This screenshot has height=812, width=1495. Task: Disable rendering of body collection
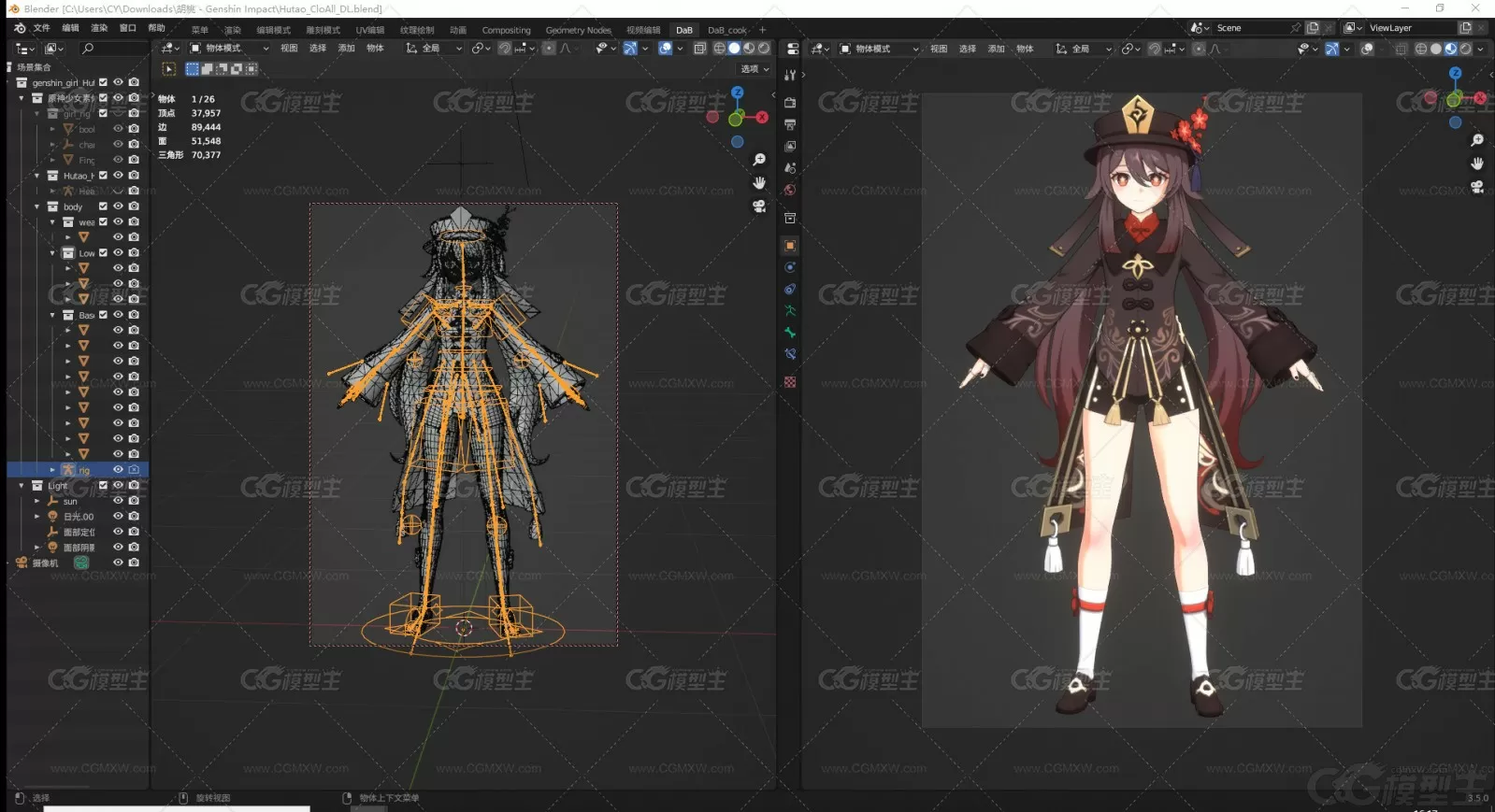coord(134,207)
